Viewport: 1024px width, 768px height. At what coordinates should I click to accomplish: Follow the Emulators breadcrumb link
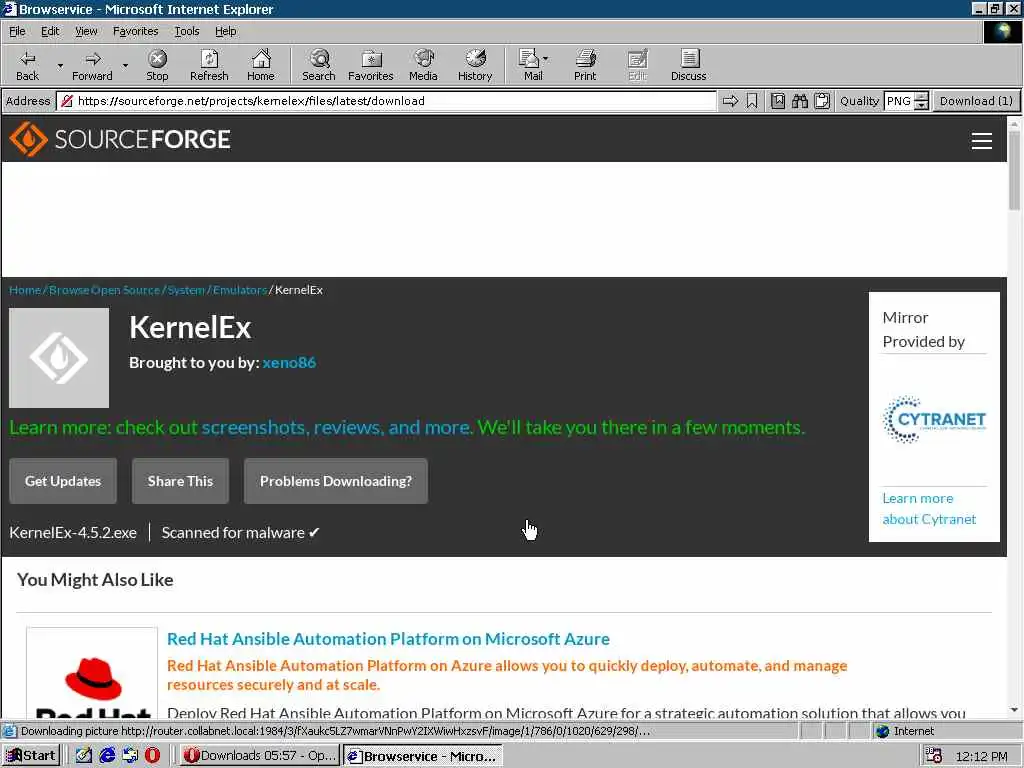pyautogui.click(x=240, y=290)
